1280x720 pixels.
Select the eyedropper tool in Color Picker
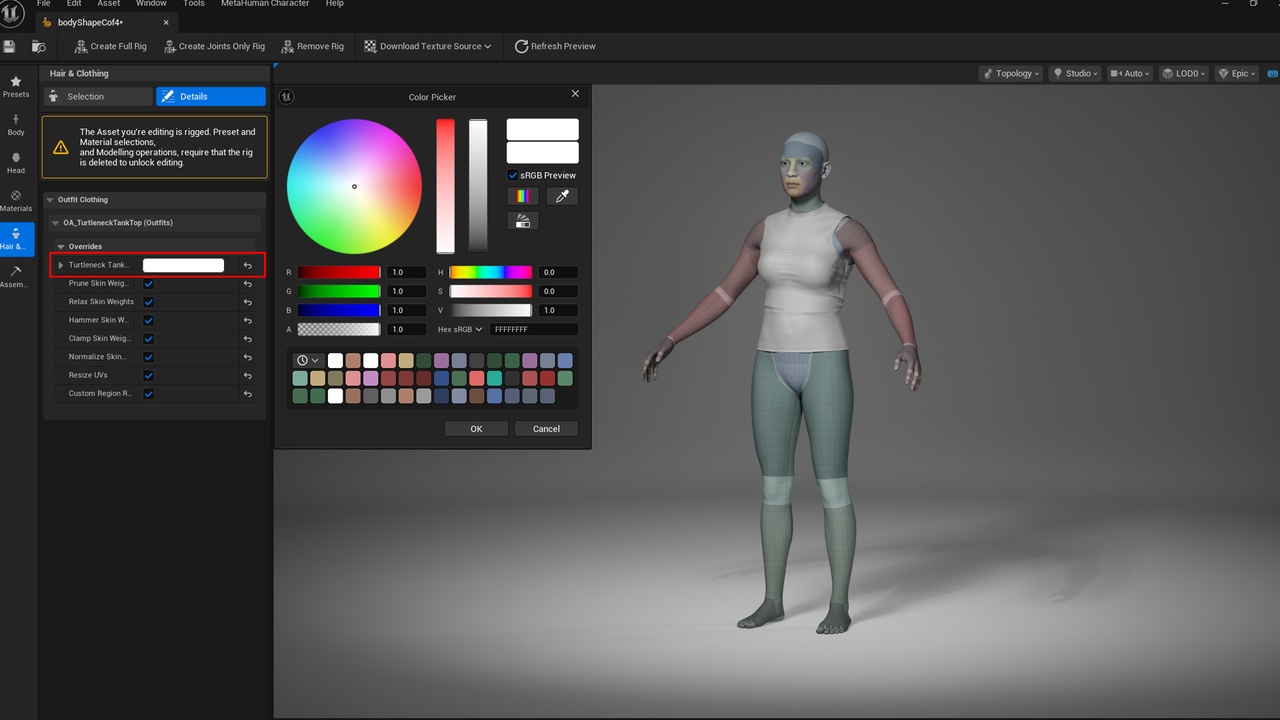coord(562,197)
